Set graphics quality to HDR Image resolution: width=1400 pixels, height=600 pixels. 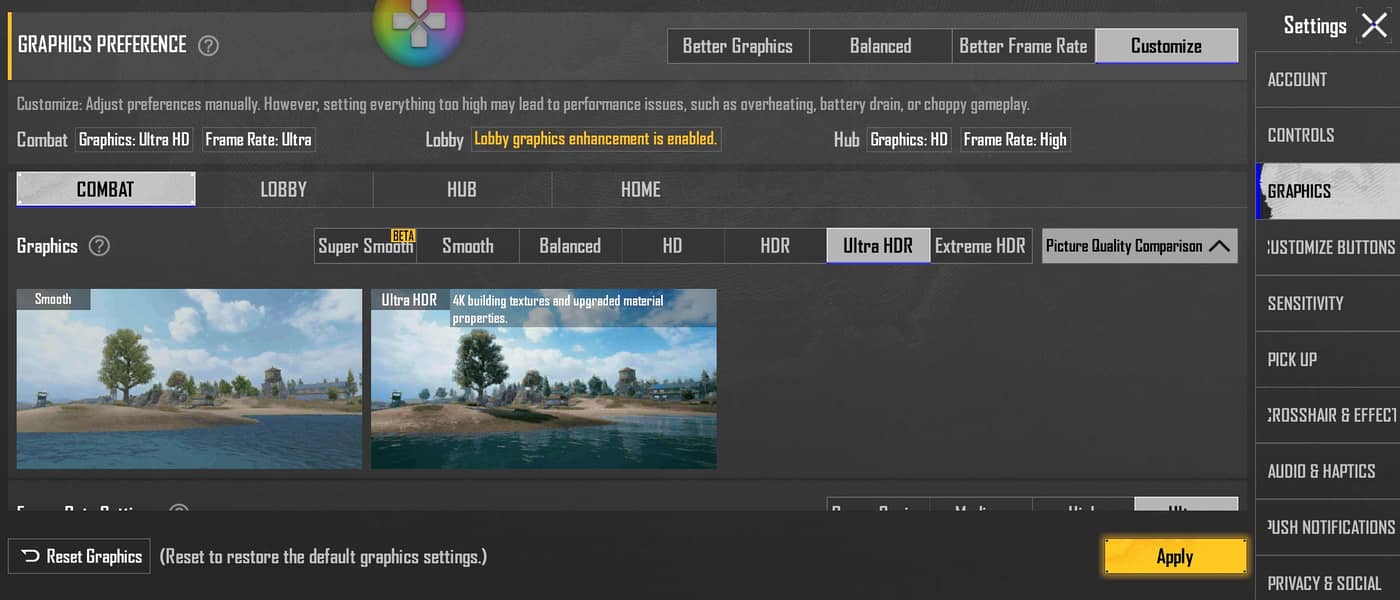tap(775, 246)
